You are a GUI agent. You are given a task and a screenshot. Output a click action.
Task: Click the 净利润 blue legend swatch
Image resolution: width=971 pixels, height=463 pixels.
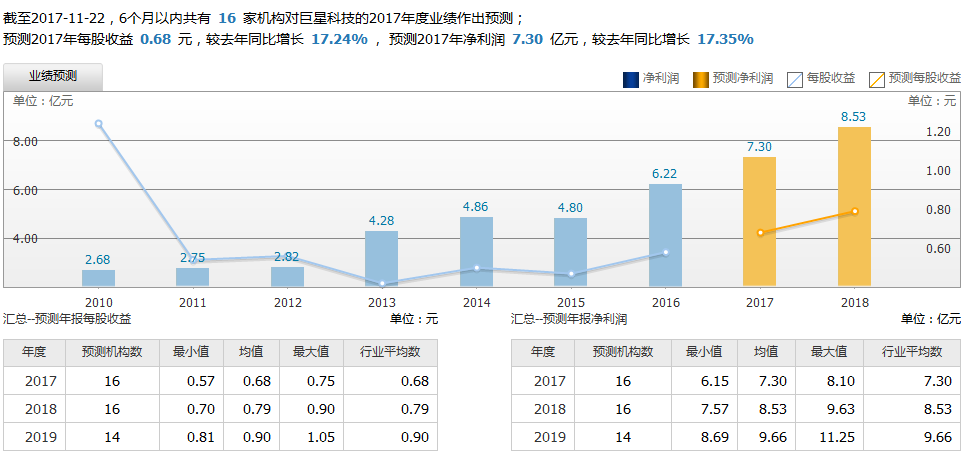coord(630,79)
